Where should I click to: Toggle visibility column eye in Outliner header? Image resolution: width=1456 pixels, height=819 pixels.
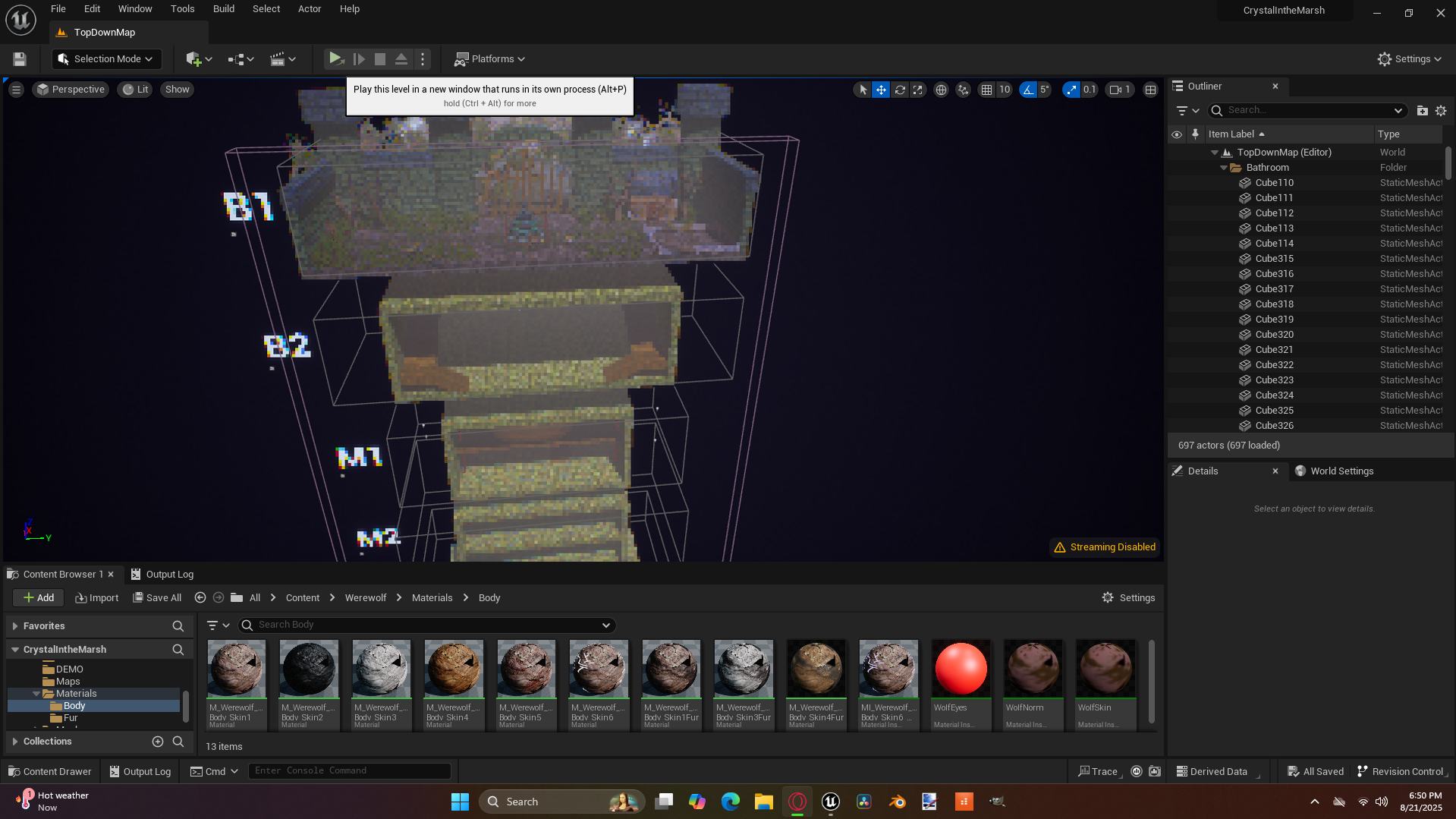pos(1177,134)
